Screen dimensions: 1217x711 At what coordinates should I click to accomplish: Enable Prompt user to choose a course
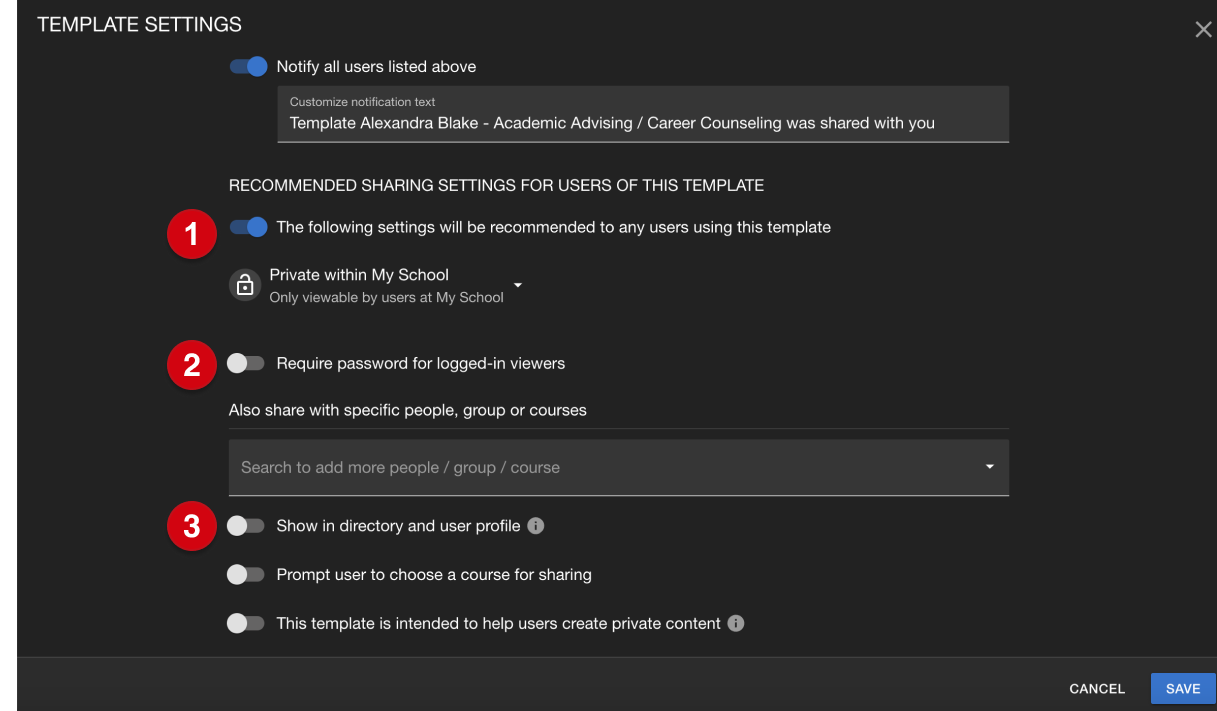(x=246, y=575)
